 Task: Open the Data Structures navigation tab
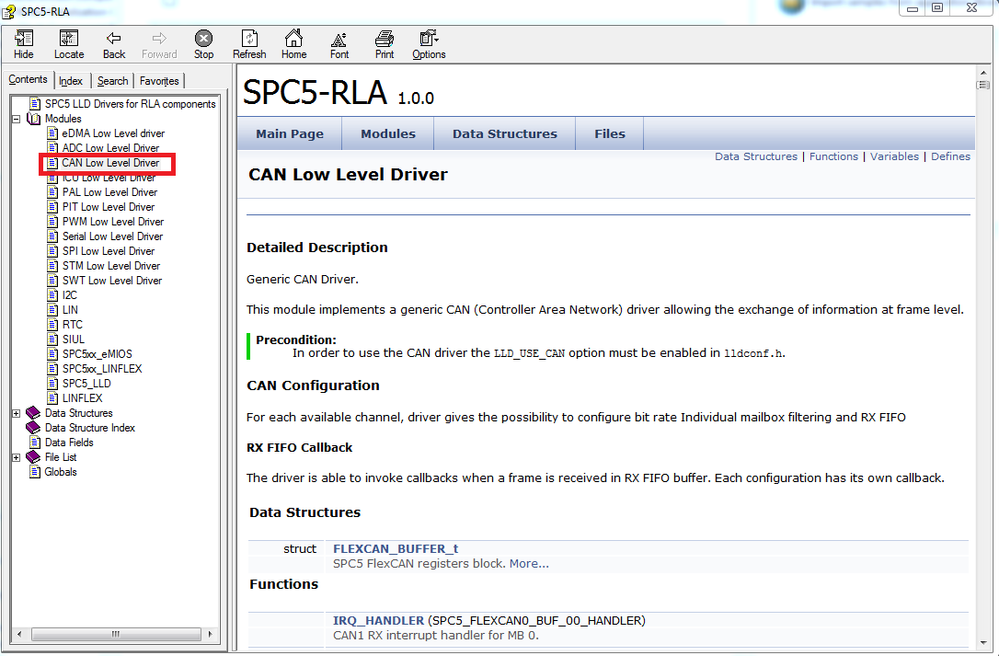[x=505, y=134]
